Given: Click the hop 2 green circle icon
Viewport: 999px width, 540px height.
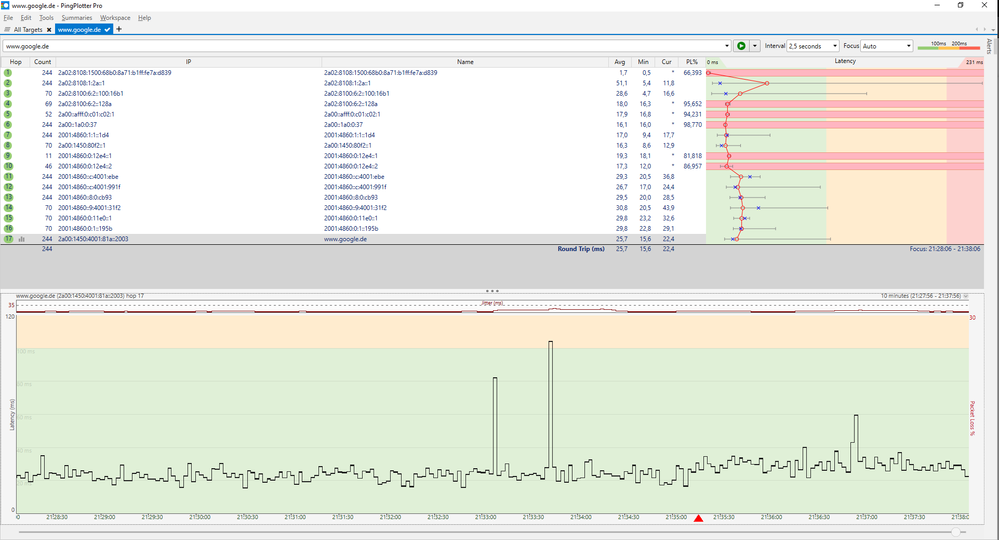Looking at the screenshot, I should [x=8, y=83].
